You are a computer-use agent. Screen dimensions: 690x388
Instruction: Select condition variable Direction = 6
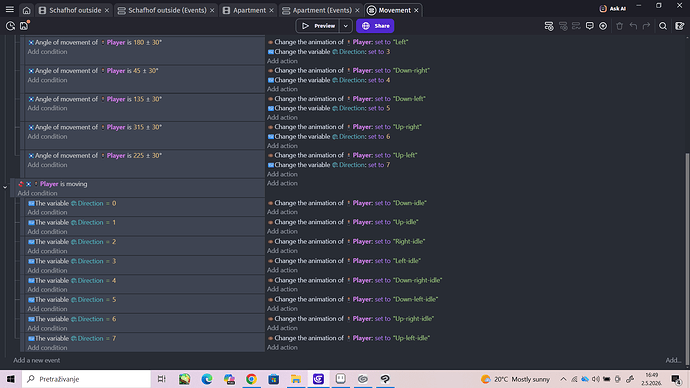coord(72,319)
